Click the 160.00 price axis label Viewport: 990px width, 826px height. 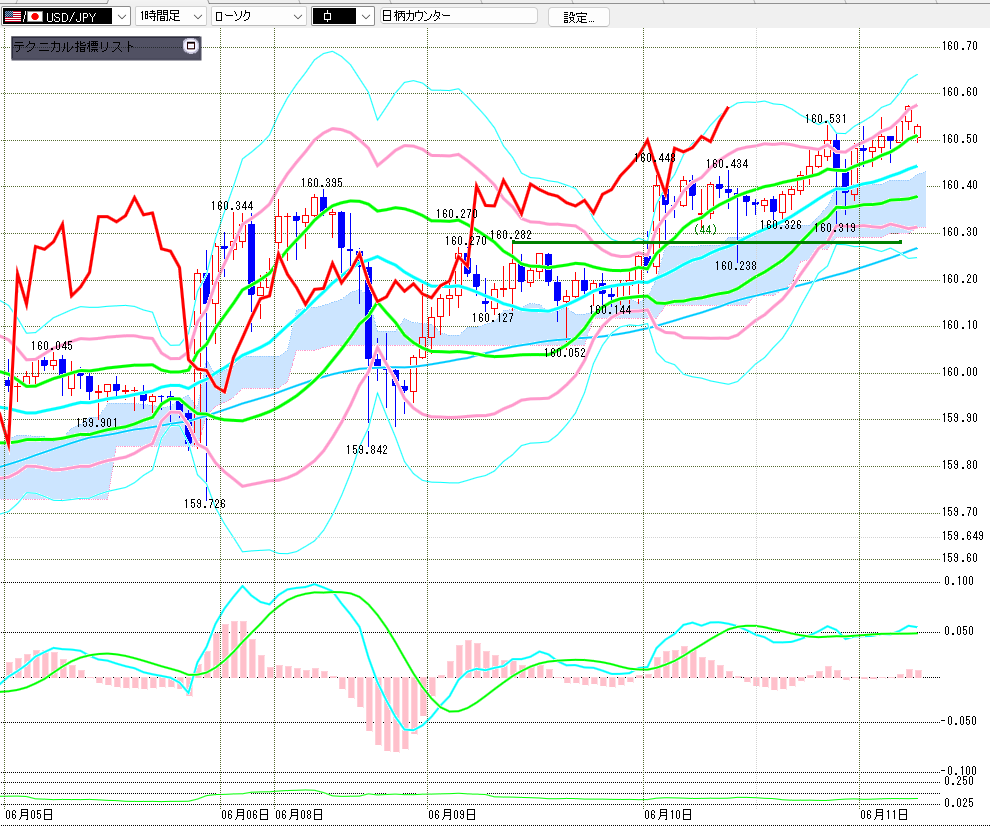pos(959,372)
